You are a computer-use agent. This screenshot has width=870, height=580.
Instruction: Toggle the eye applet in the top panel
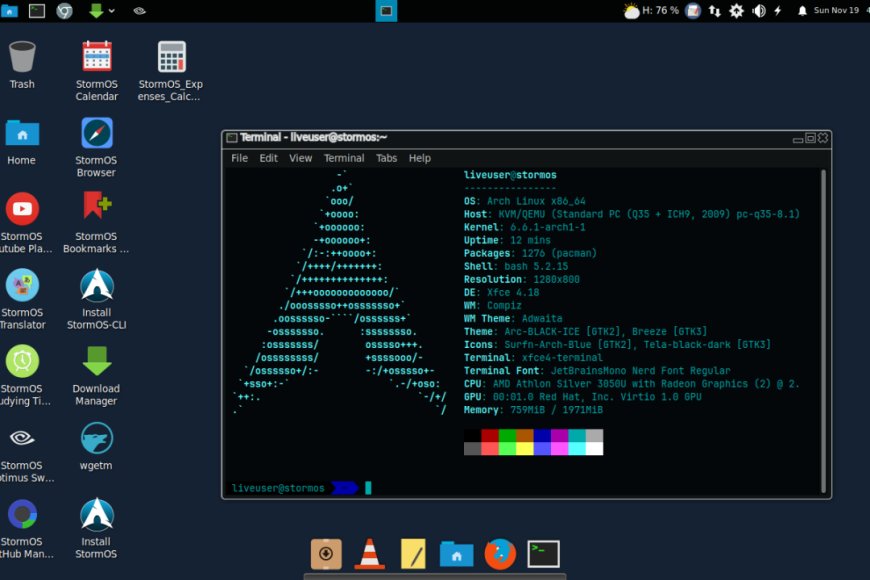(141, 10)
